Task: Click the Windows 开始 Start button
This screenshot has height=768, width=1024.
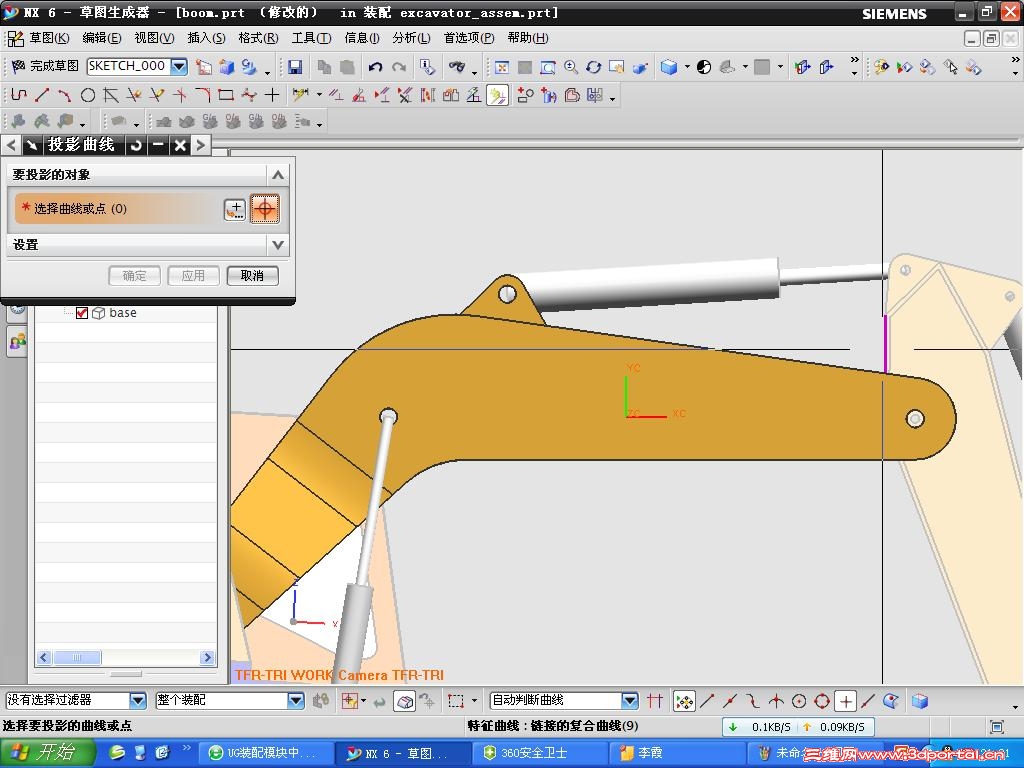Action: (x=47, y=753)
